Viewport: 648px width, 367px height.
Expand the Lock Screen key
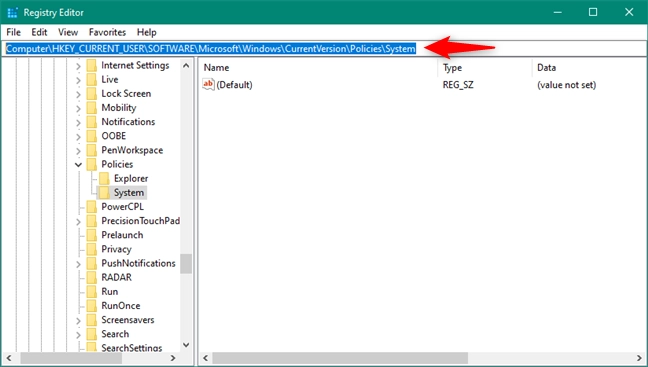pyautogui.click(x=79, y=94)
